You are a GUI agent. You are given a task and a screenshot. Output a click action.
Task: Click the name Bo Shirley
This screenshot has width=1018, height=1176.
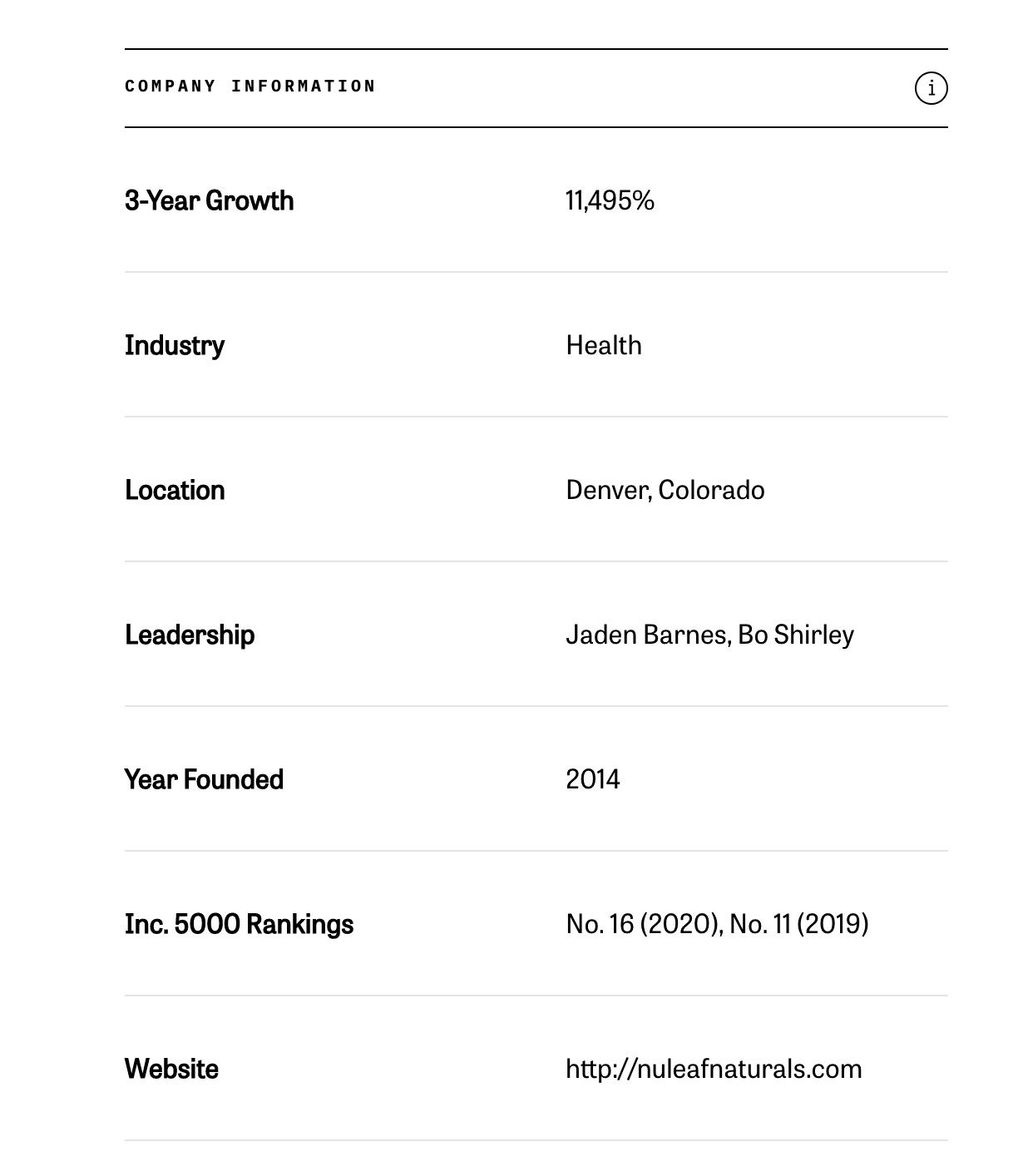tap(796, 635)
